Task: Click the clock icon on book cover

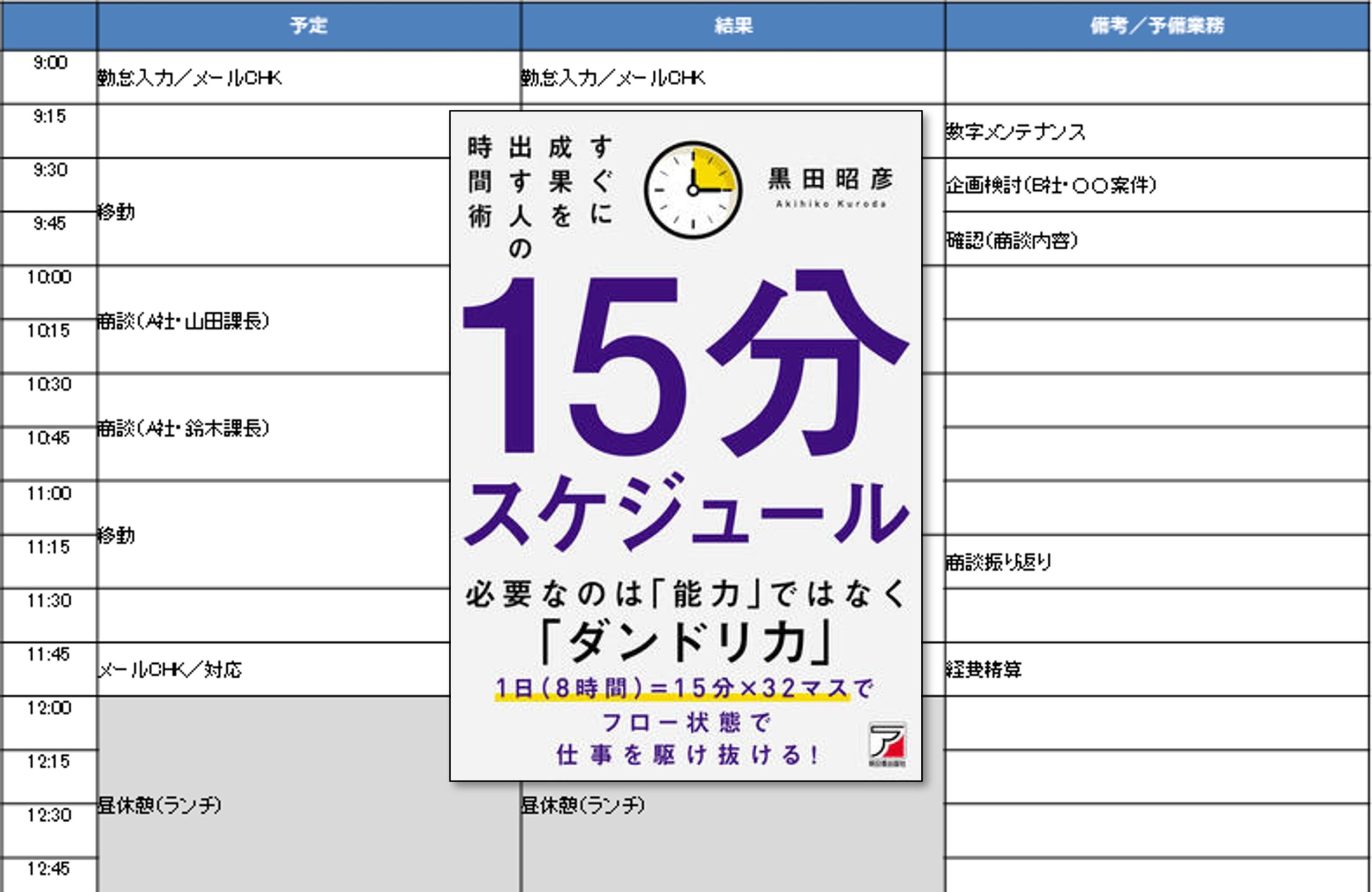Action: click(x=693, y=190)
